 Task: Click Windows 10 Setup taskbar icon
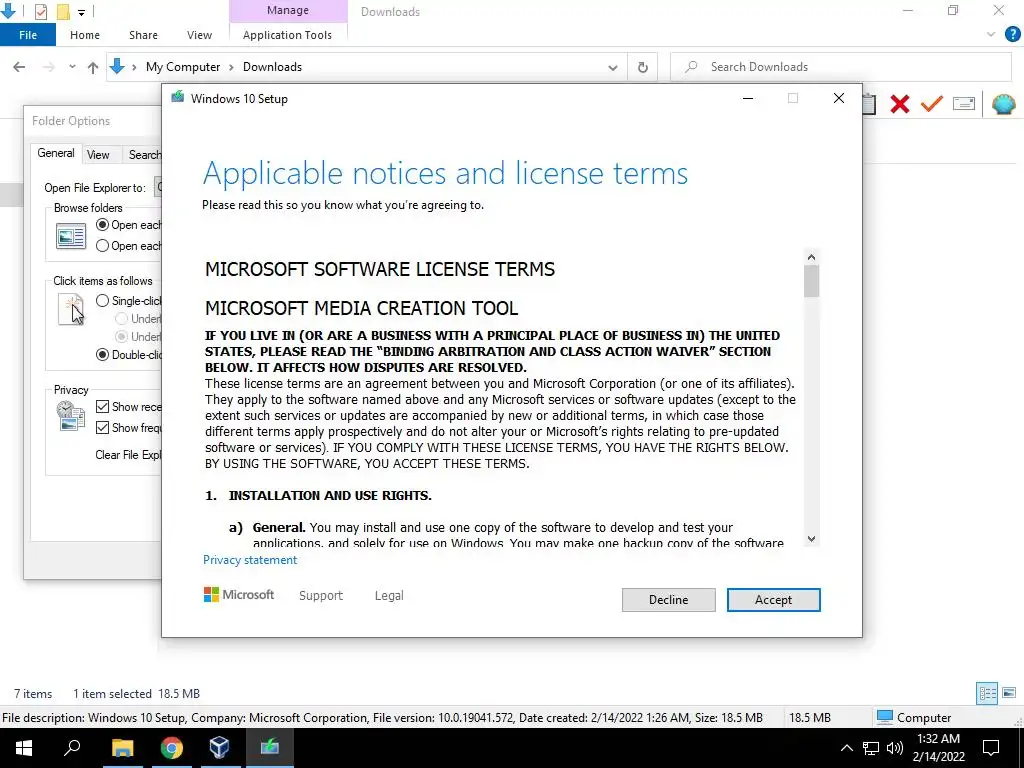[x=269, y=748]
